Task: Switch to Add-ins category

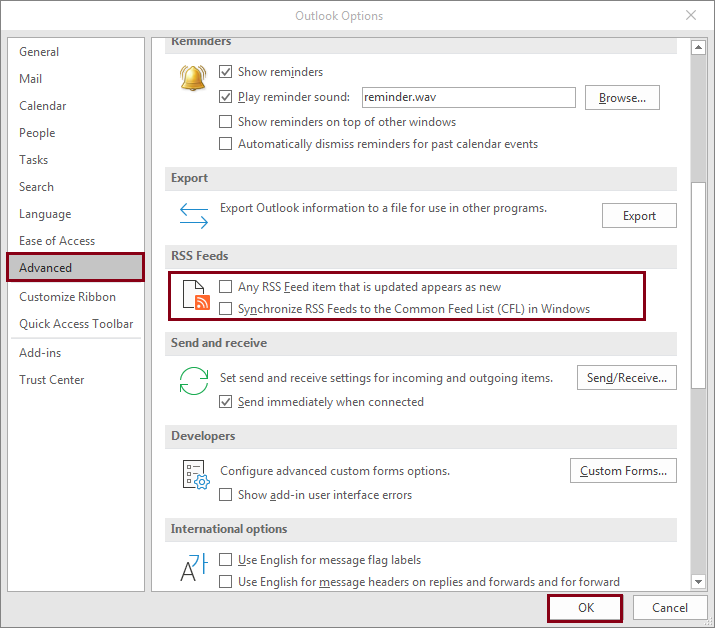Action: click(76, 353)
